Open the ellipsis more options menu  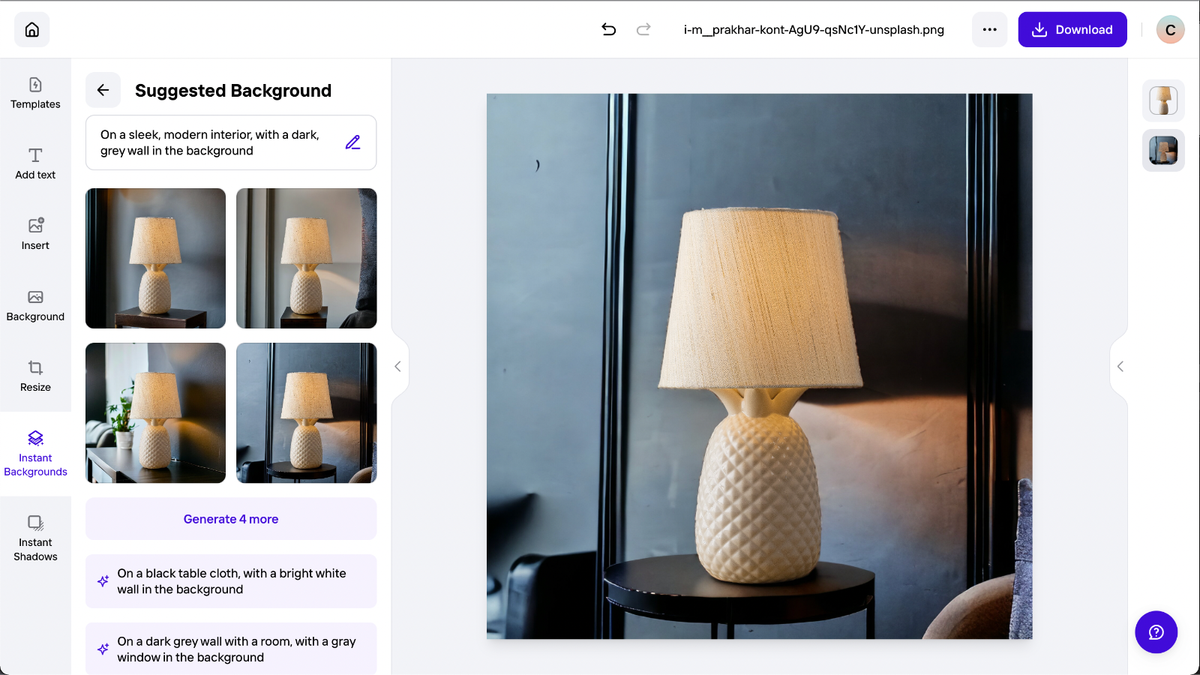[989, 29]
